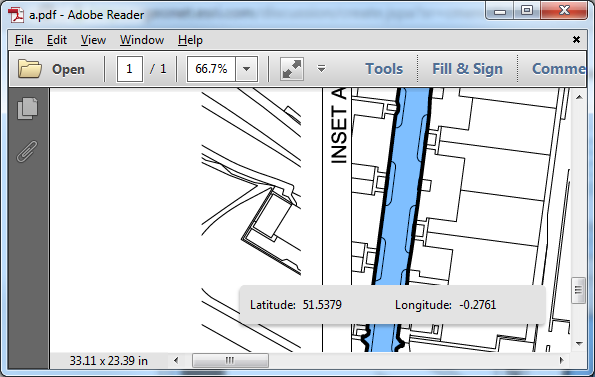This screenshot has width=595, height=377.
Task: Click the Latitude 51.5379 readout
Action: click(x=296, y=305)
